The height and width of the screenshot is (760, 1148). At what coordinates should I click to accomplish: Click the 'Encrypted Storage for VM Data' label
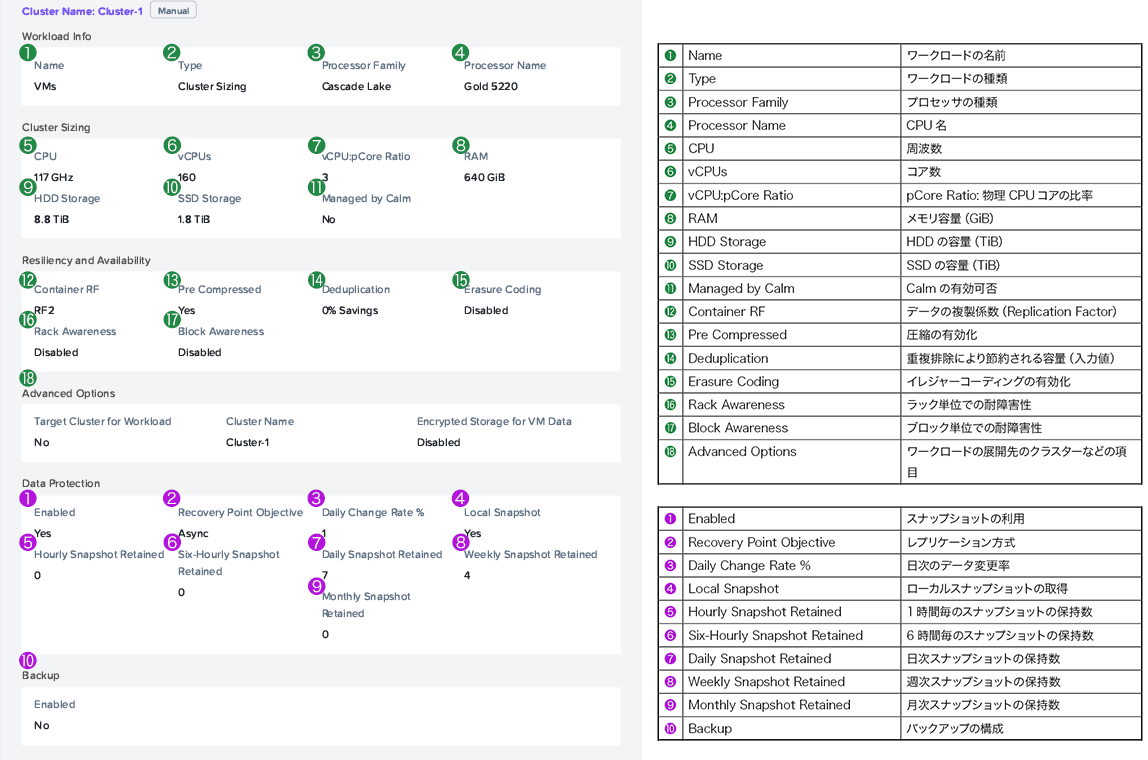pyautogui.click(x=494, y=422)
